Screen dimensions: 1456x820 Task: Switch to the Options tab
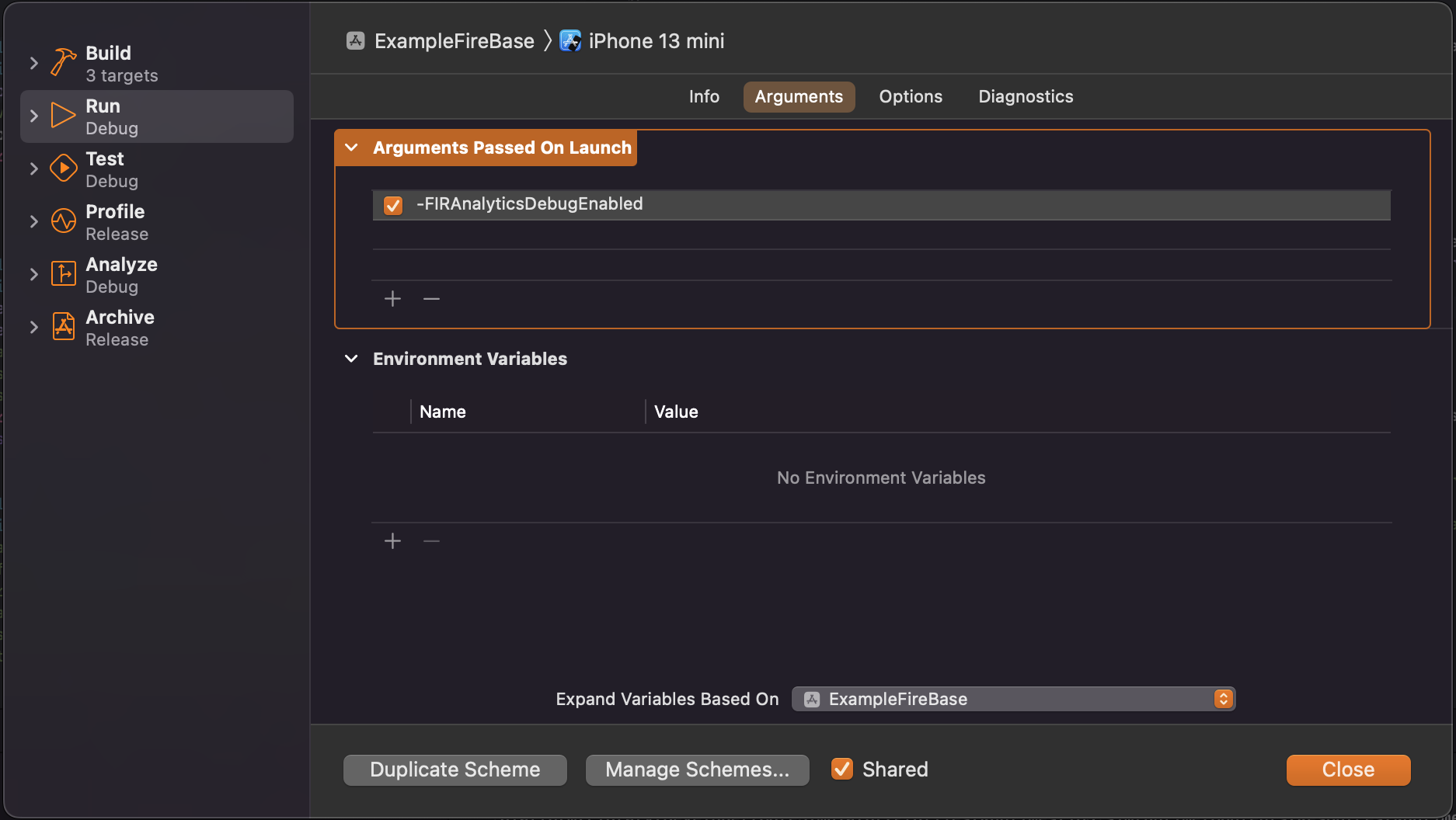(x=911, y=96)
